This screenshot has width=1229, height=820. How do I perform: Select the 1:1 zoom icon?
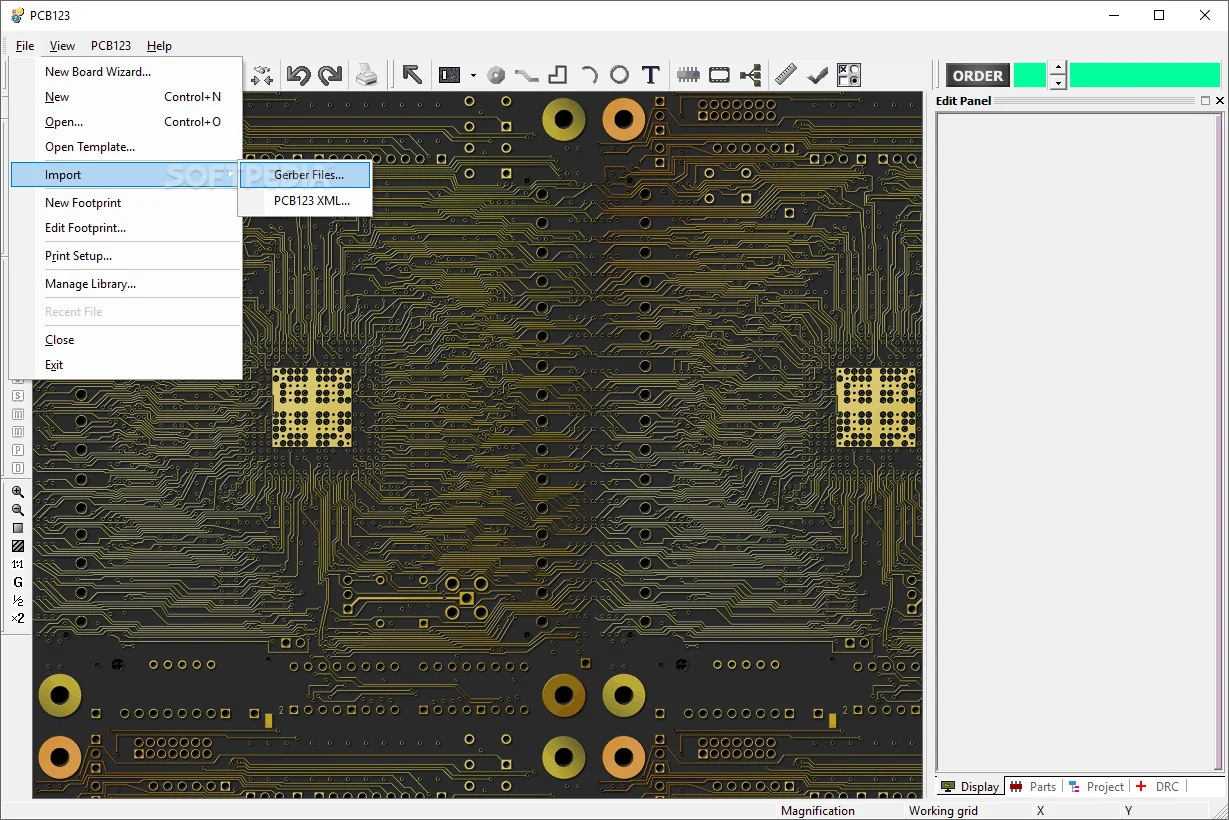(17, 564)
